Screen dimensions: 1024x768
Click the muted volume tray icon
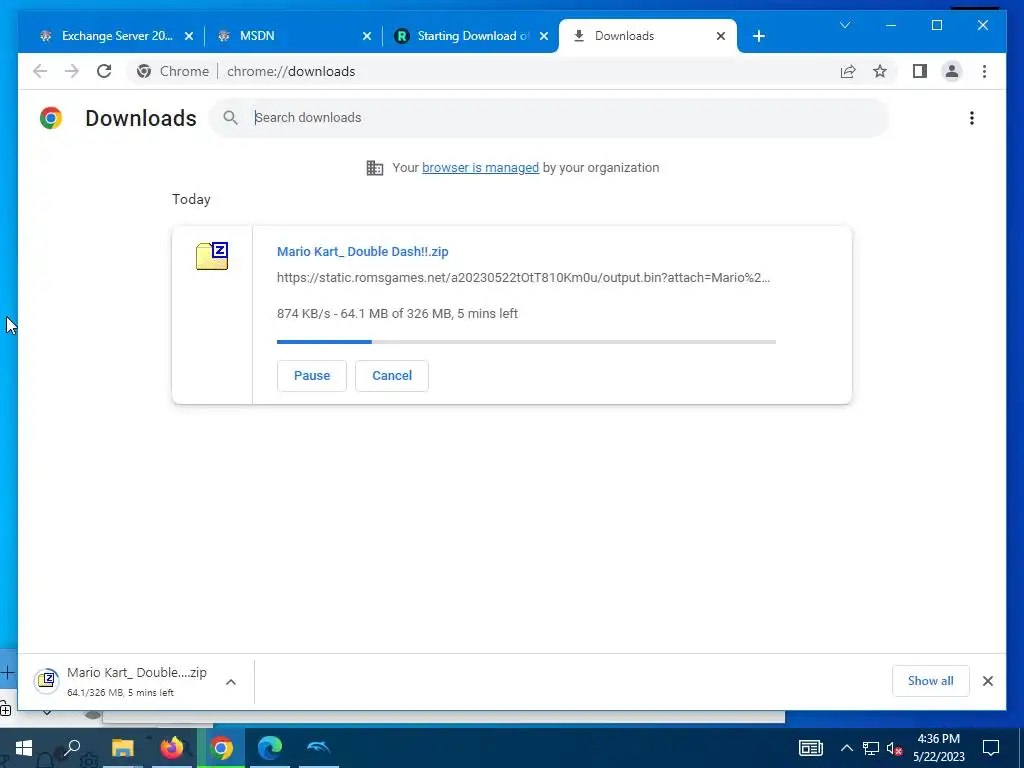tap(894, 748)
